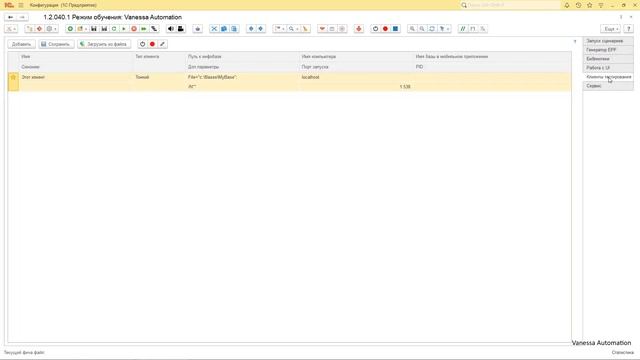640x360 pixels.
Task: Click the Добавить button
Action: [x=22, y=44]
